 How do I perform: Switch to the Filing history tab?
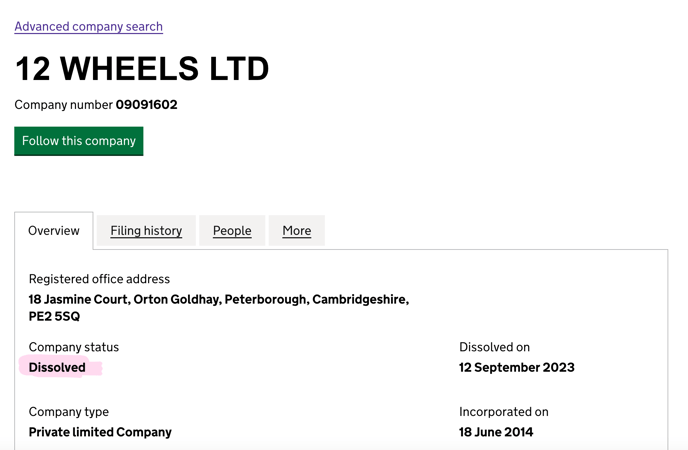point(146,231)
